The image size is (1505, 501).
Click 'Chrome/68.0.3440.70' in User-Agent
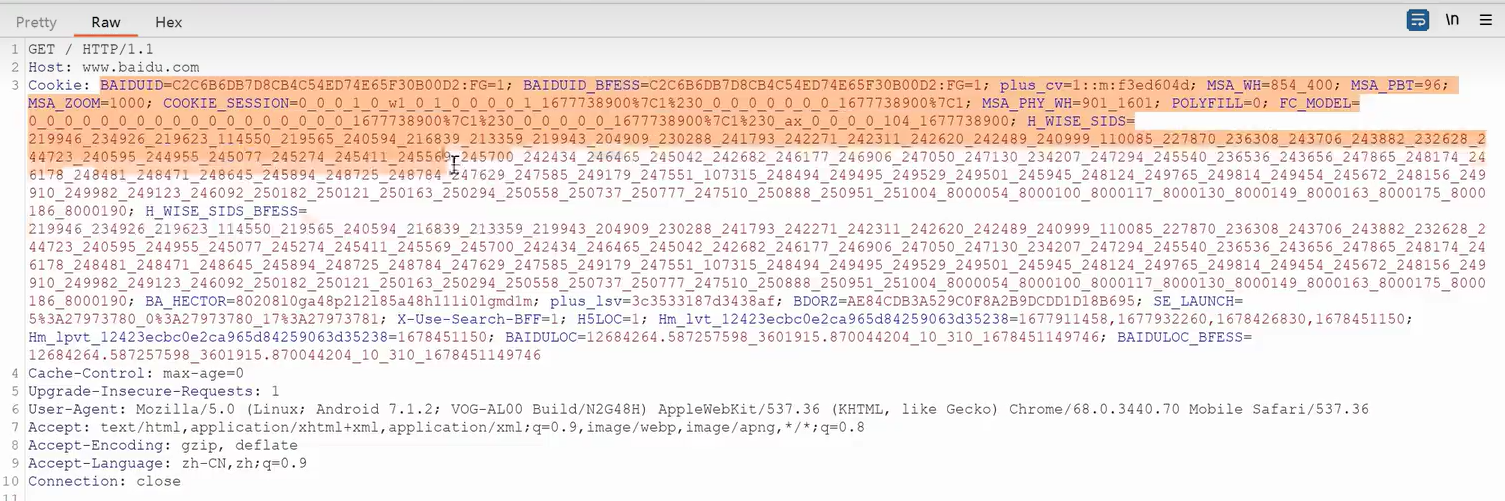tap(1094, 409)
